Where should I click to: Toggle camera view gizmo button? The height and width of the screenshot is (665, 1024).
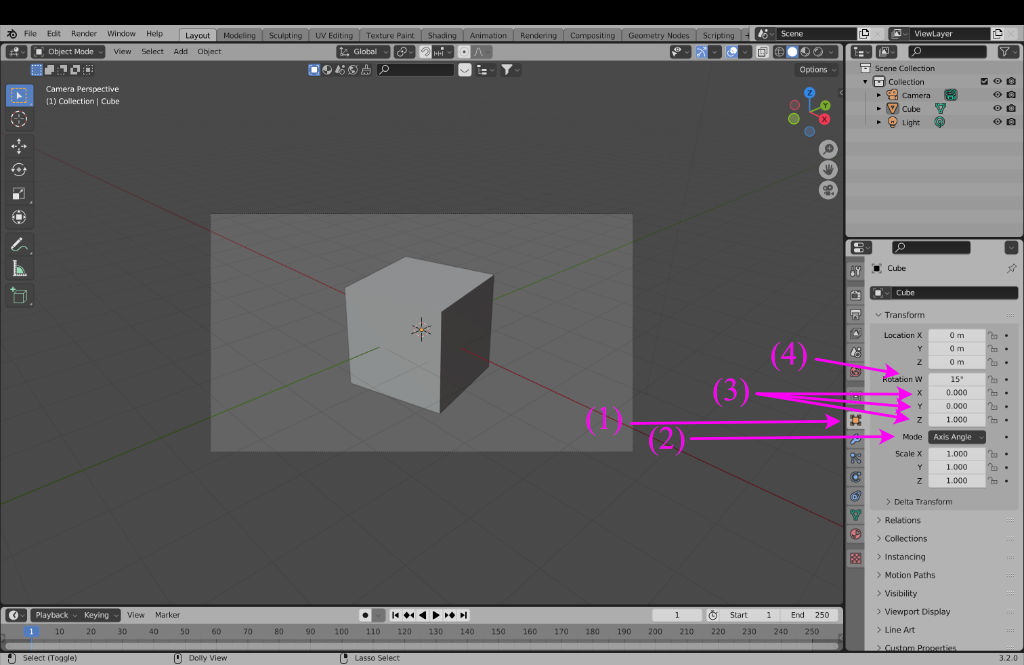tap(828, 190)
